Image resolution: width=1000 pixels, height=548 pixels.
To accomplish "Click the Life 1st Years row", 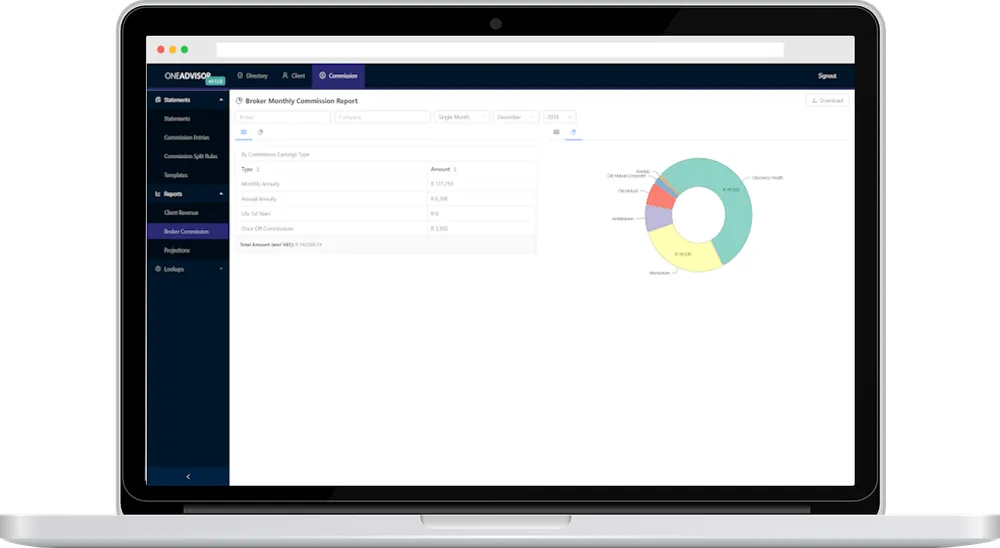I will (385, 214).
